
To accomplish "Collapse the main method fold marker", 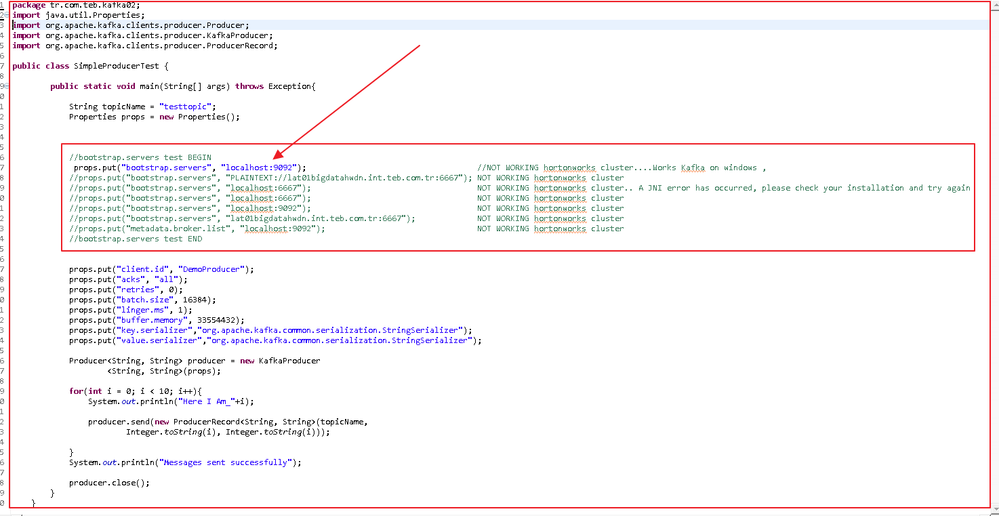I will point(6,86).
